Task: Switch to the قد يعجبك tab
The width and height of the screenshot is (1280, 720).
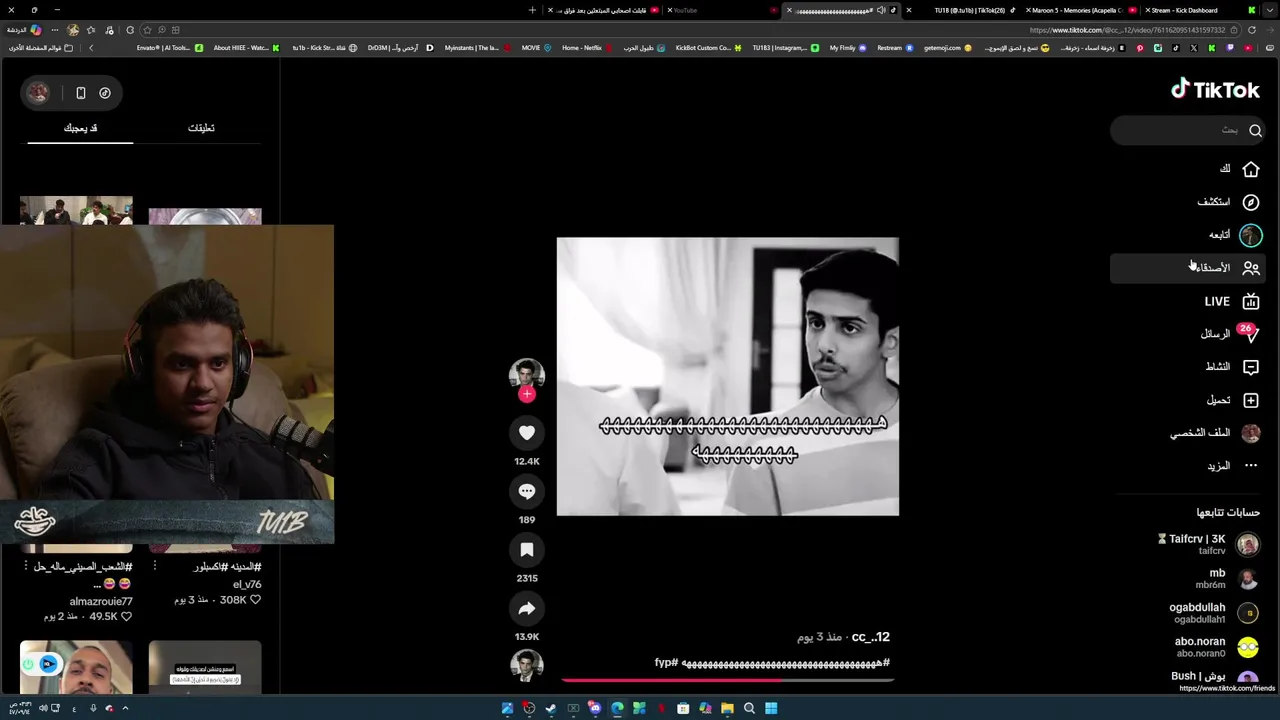Action: [x=80, y=128]
